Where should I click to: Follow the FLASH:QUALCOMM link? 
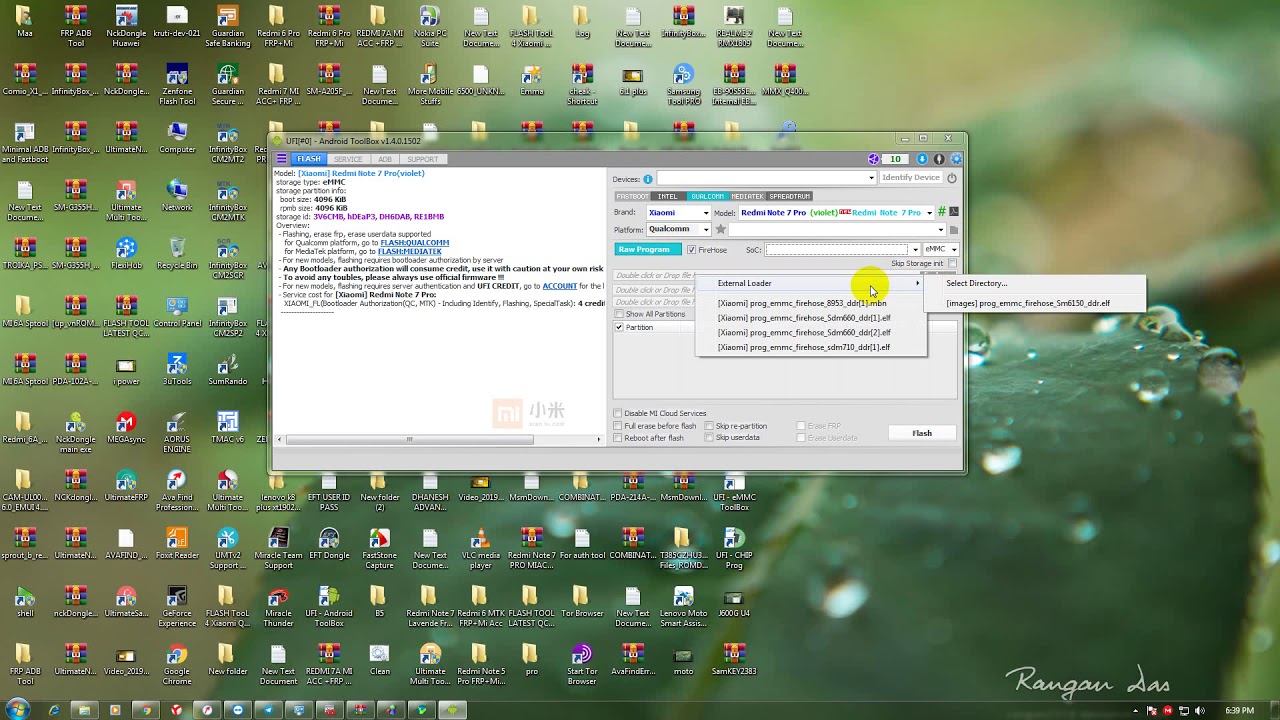click(x=414, y=243)
